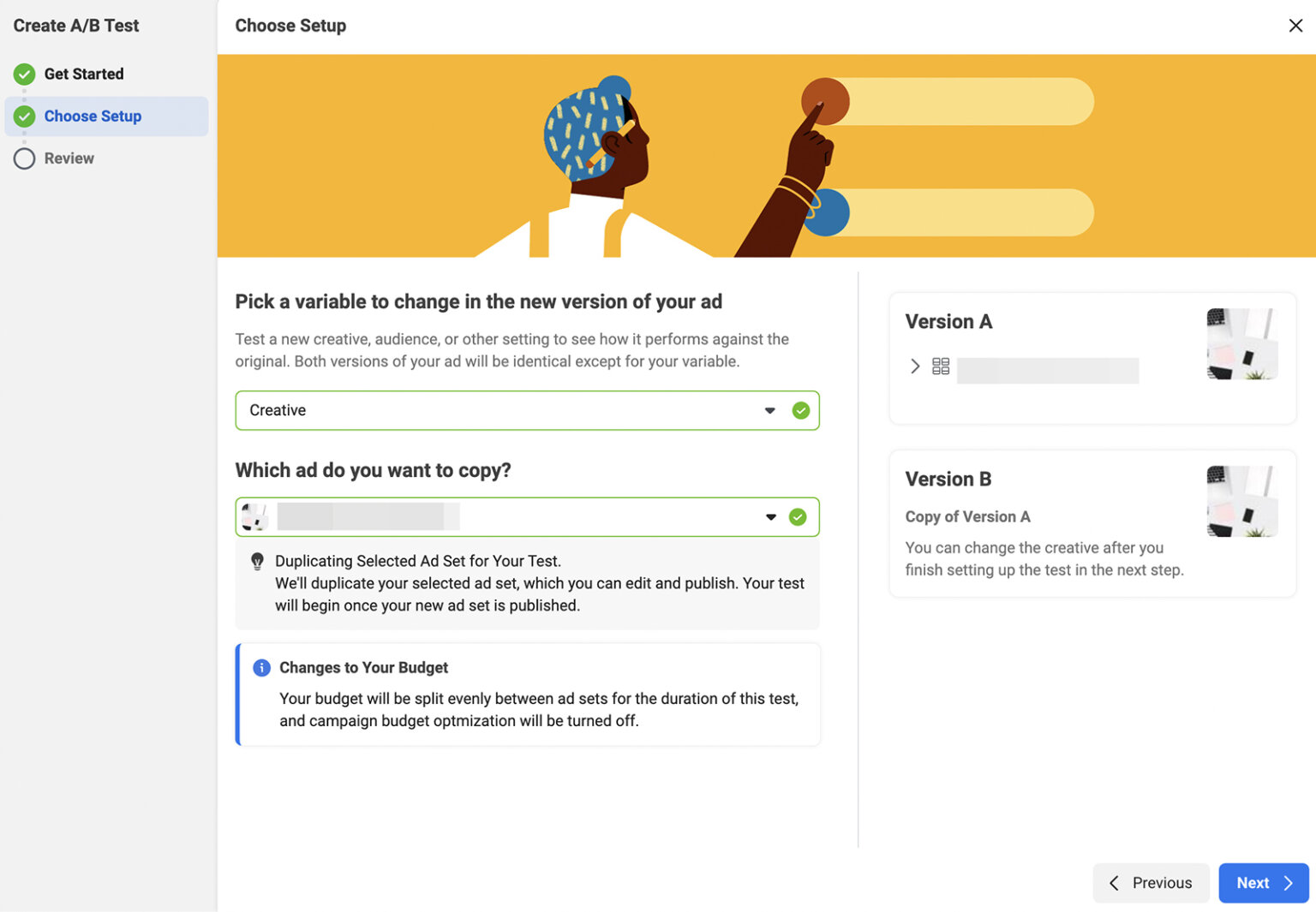Click the orange circle in the banner illustration
The width and height of the screenshot is (1316, 912).
click(825, 101)
